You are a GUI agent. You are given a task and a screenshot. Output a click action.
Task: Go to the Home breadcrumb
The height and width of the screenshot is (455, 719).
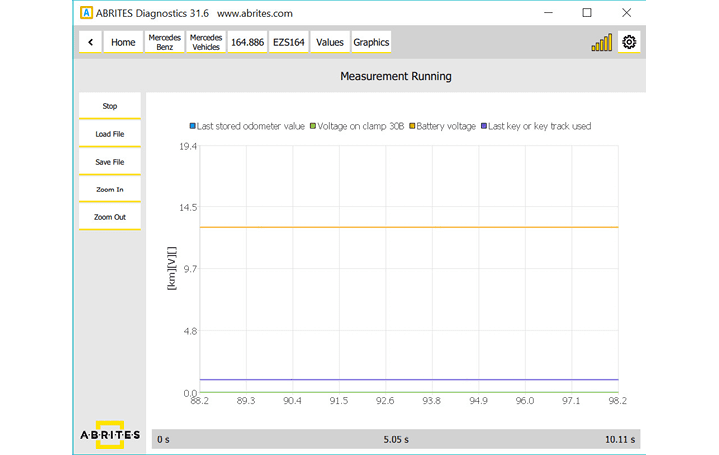click(123, 42)
